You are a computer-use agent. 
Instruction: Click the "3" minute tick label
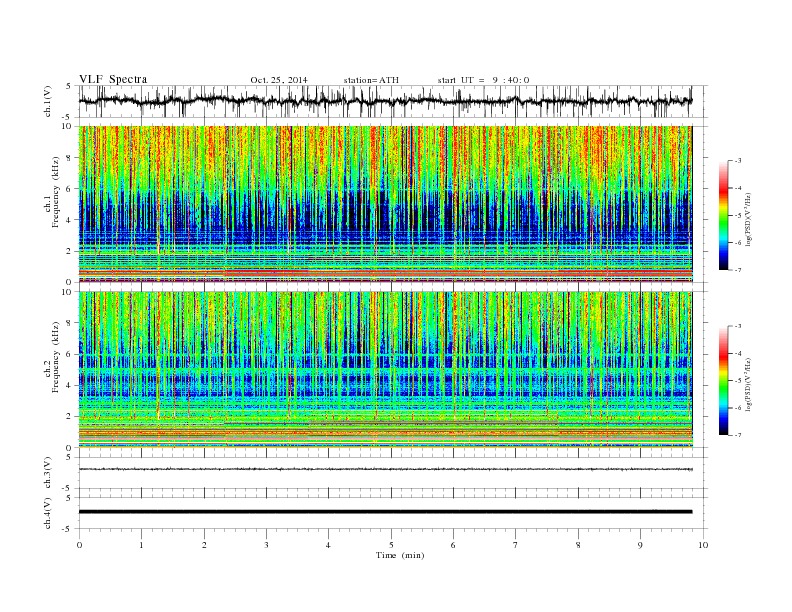(266, 545)
